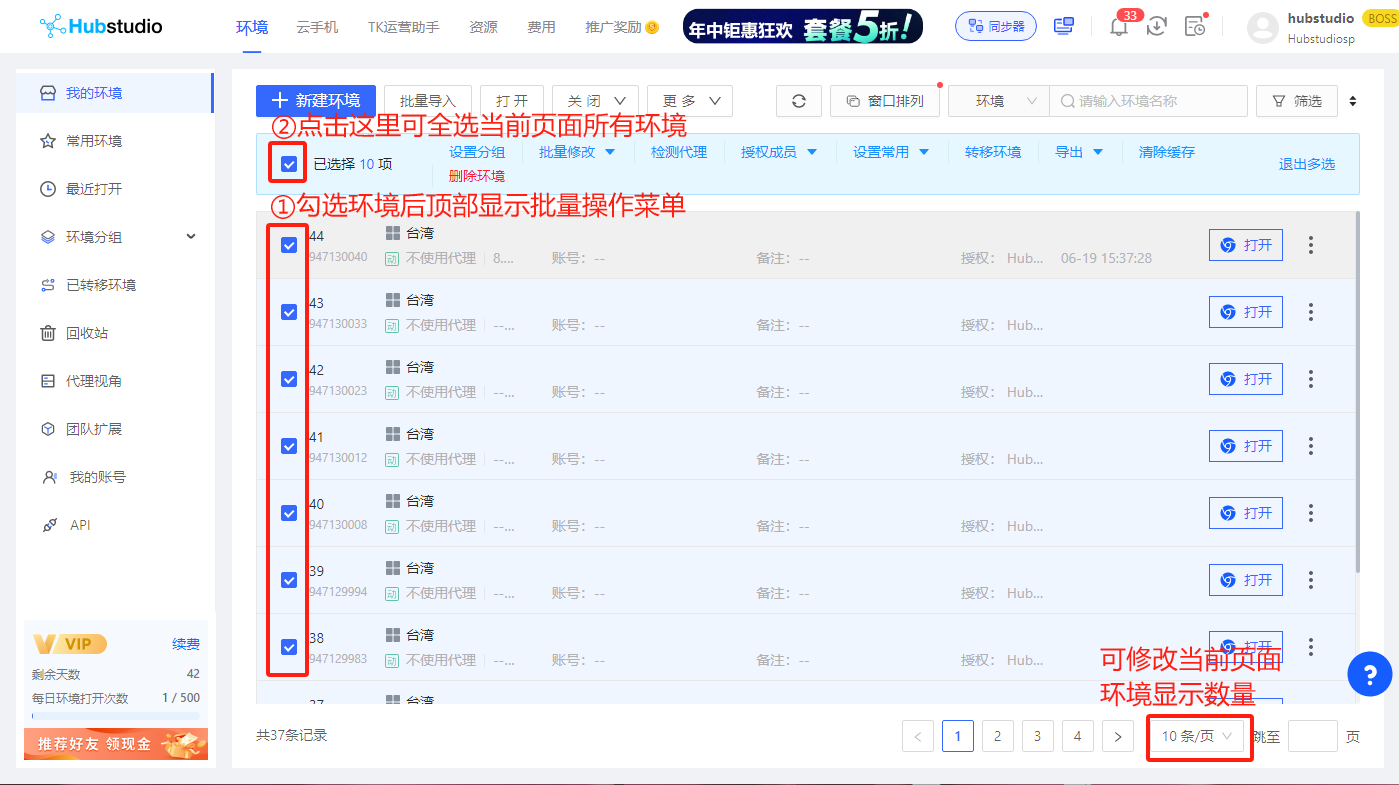The width and height of the screenshot is (1399, 785).
Task: Open more options dots for environment 42
Action: pyautogui.click(x=1311, y=379)
